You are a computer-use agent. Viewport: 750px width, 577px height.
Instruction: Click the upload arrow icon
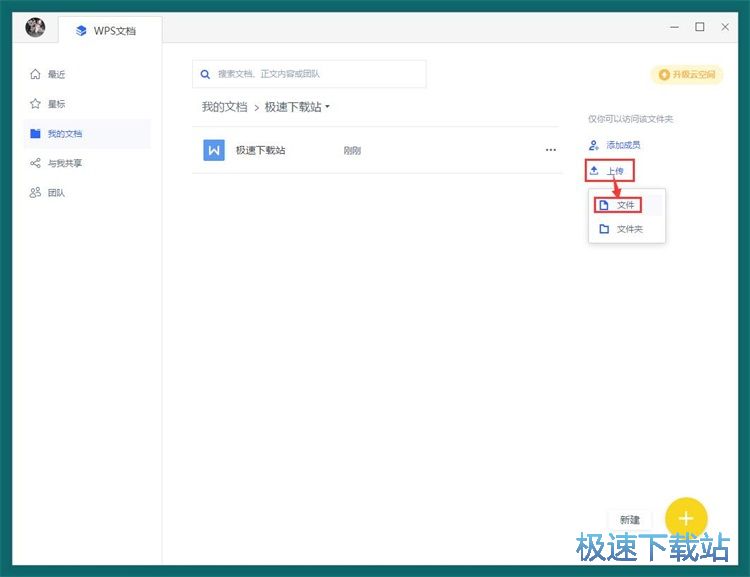[x=594, y=170]
